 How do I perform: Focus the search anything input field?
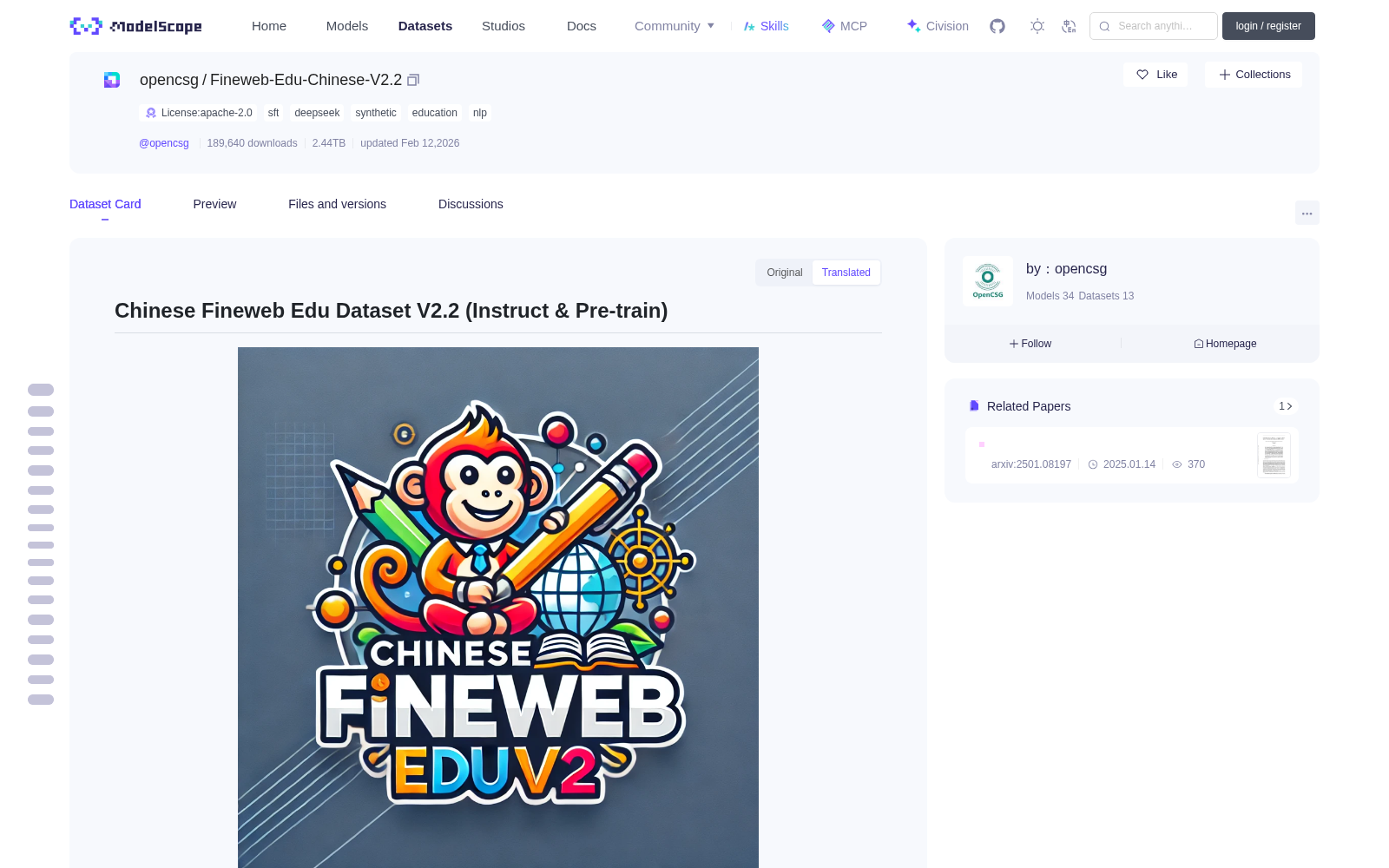pos(1154,26)
